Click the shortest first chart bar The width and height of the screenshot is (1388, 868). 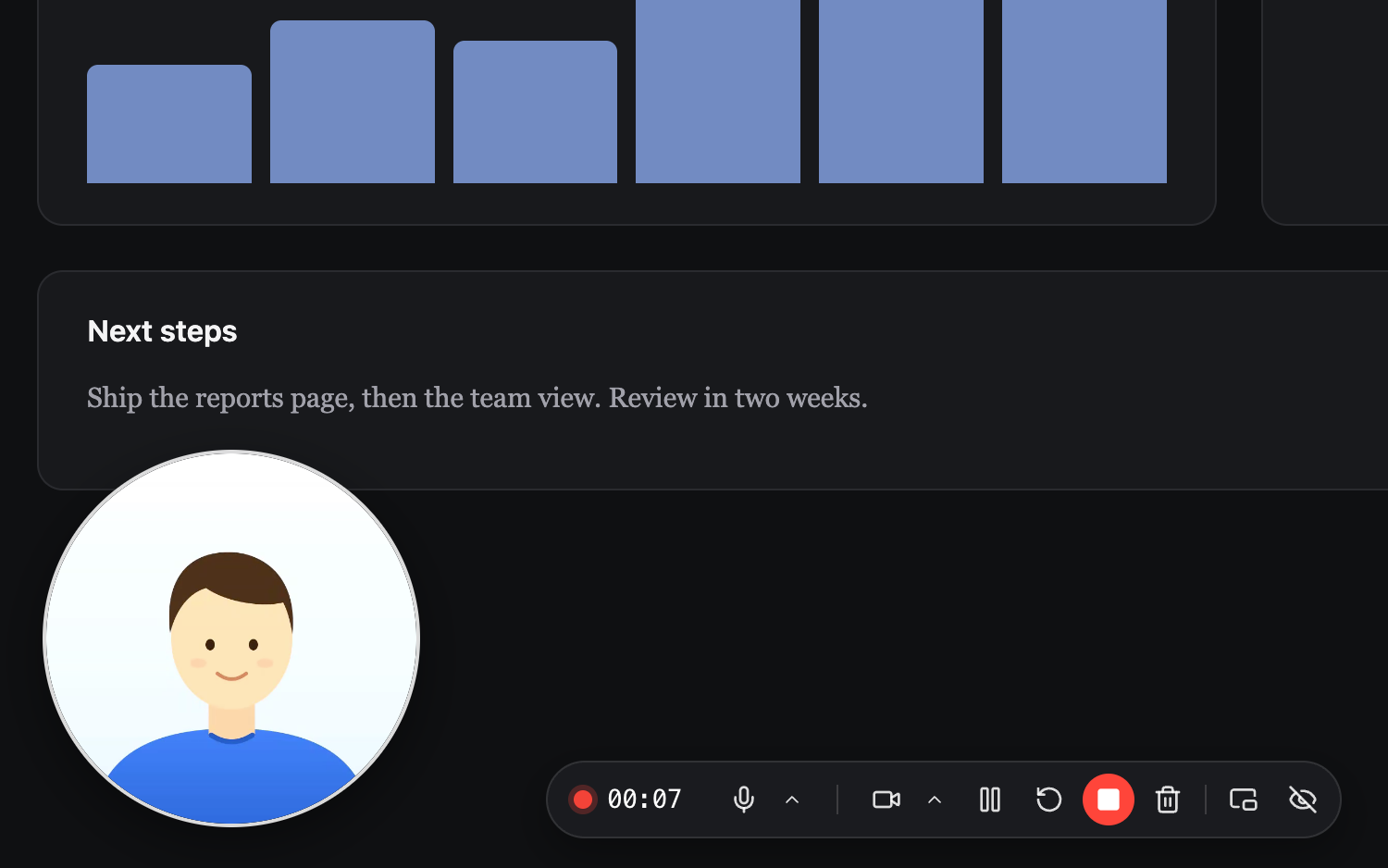pos(169,124)
